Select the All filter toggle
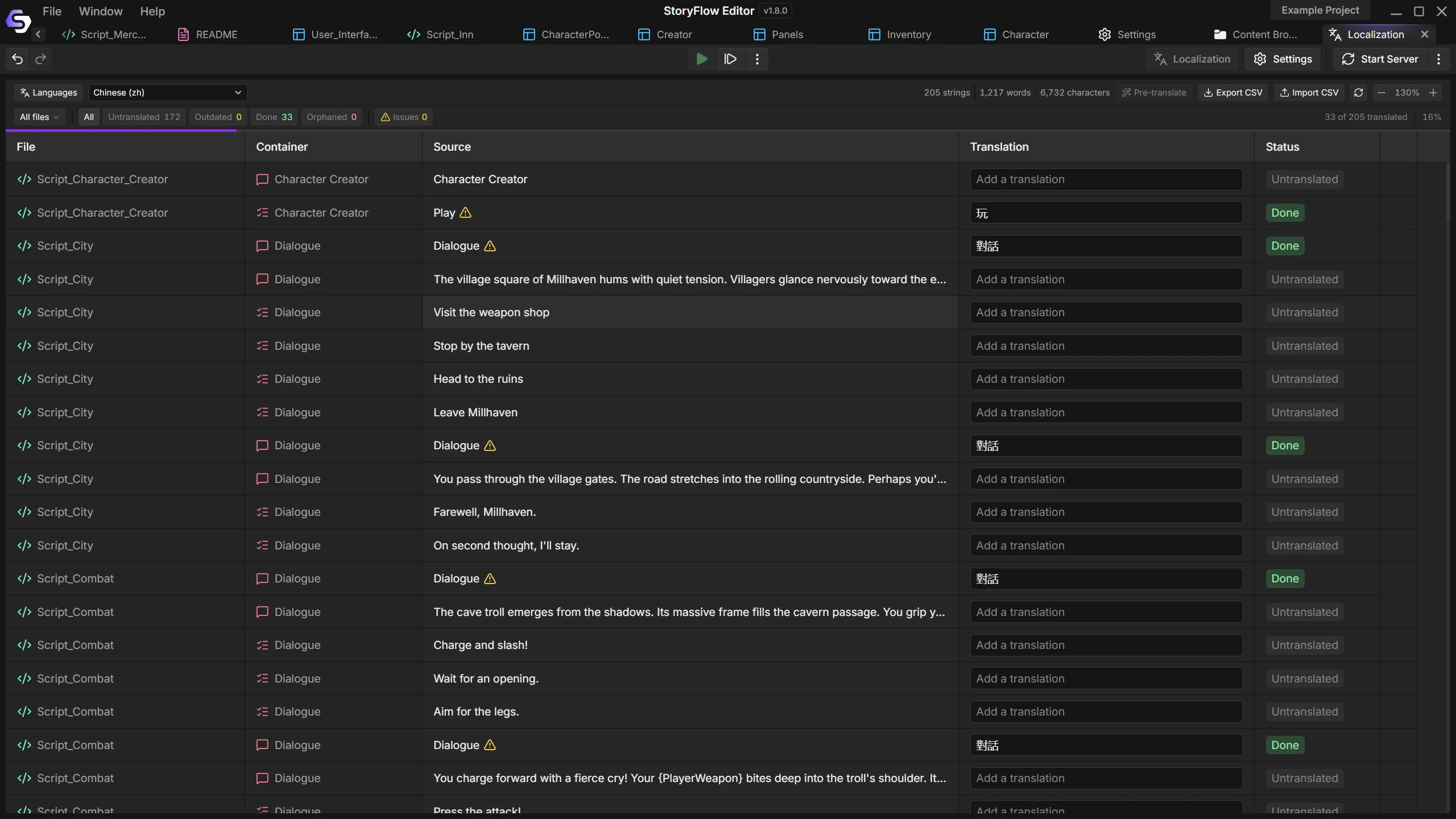This screenshot has width=1456, height=819. pos(89,117)
